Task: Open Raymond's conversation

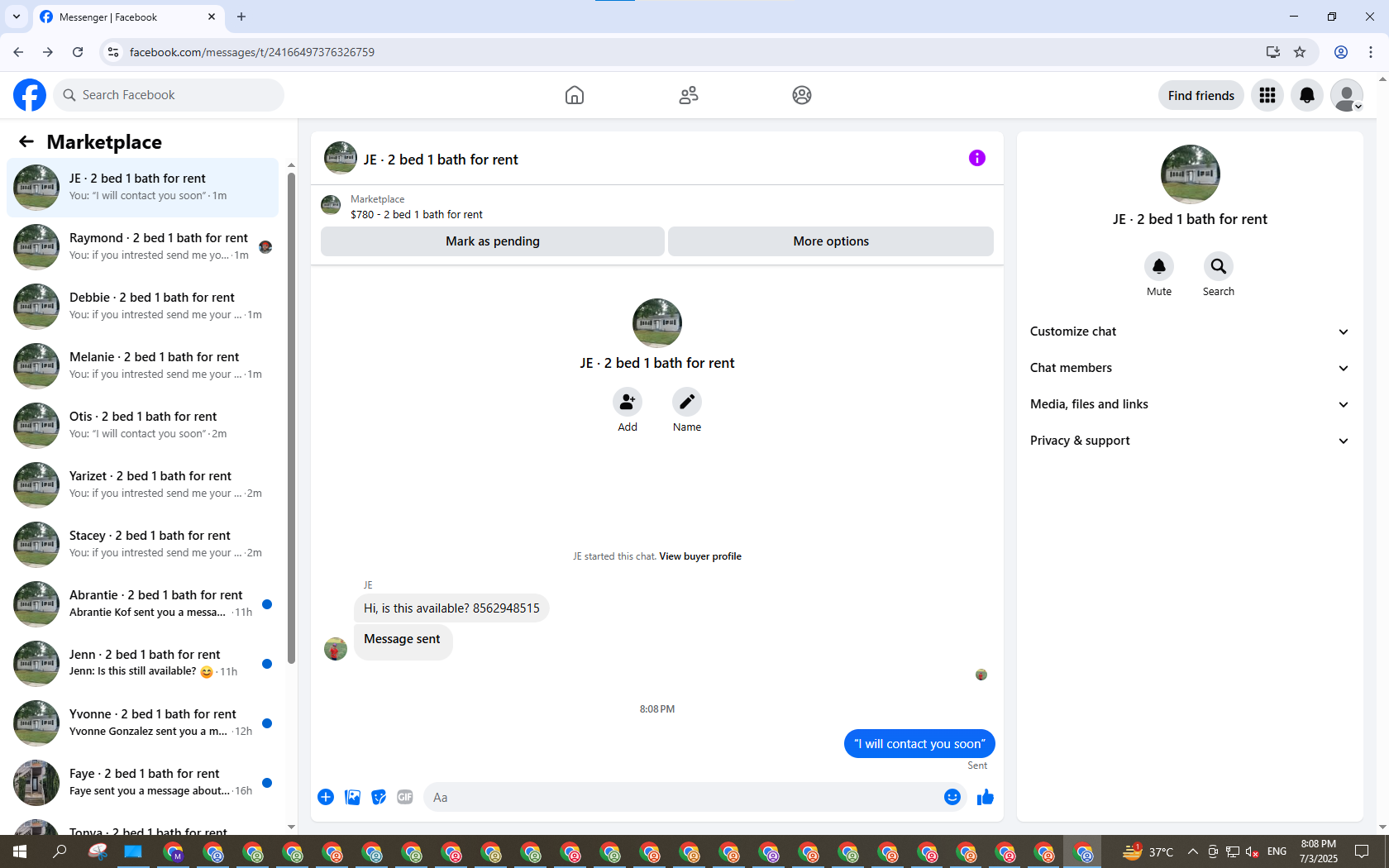Action: (x=143, y=246)
